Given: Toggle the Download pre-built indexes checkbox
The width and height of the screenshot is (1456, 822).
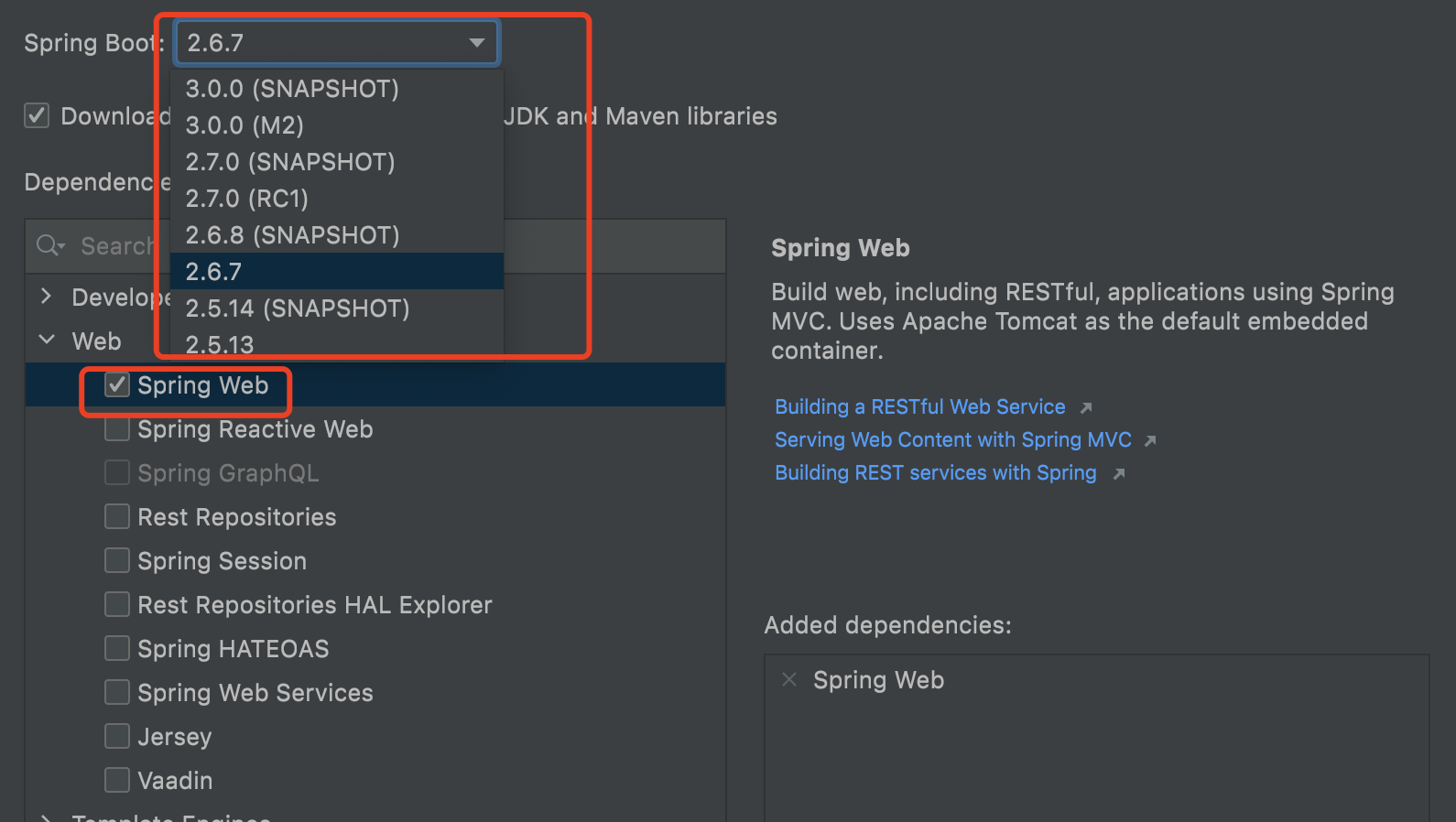Looking at the screenshot, I should tap(37, 116).
